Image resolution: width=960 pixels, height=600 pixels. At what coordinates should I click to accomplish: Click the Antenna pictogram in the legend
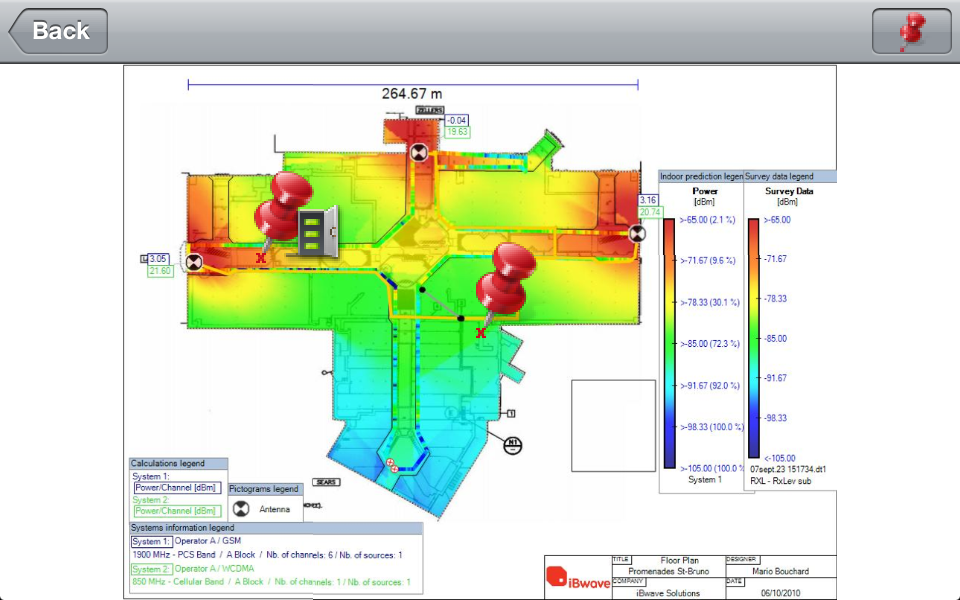(240, 508)
